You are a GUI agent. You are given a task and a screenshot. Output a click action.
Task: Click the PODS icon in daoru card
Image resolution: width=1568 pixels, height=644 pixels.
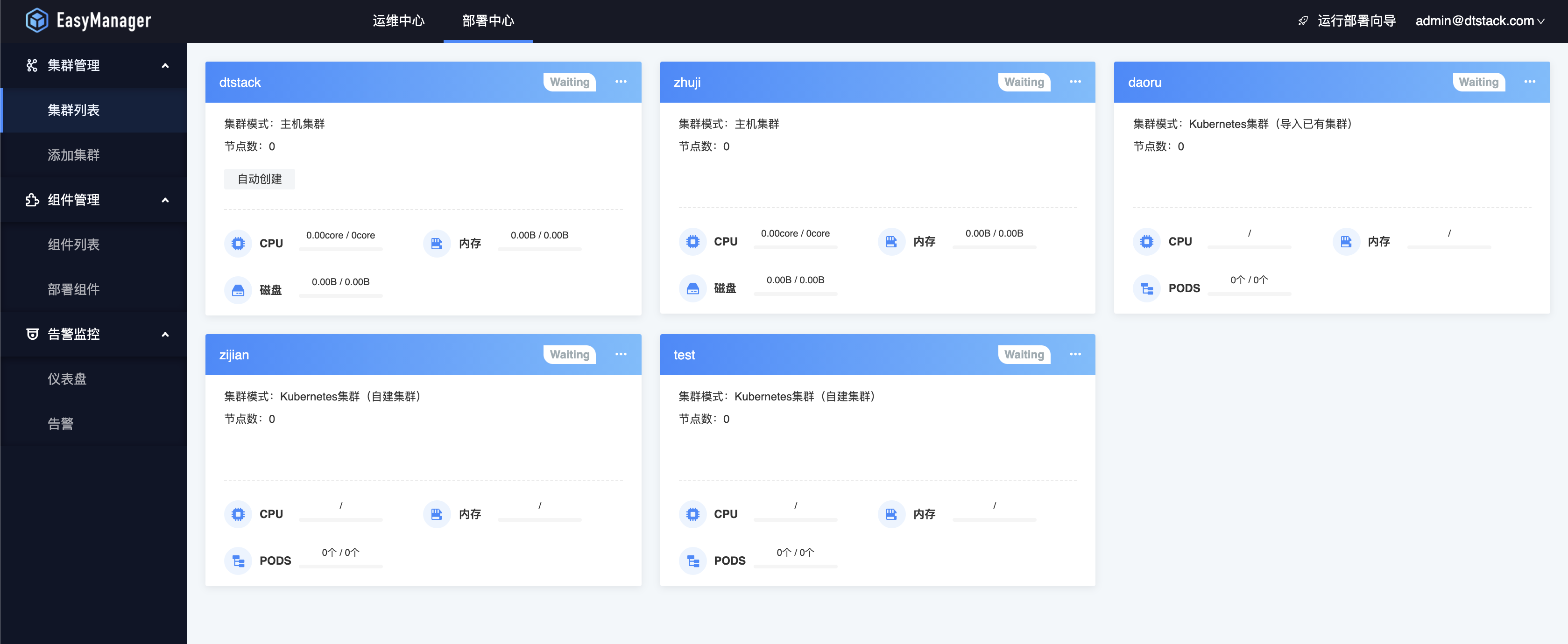pyautogui.click(x=1146, y=288)
